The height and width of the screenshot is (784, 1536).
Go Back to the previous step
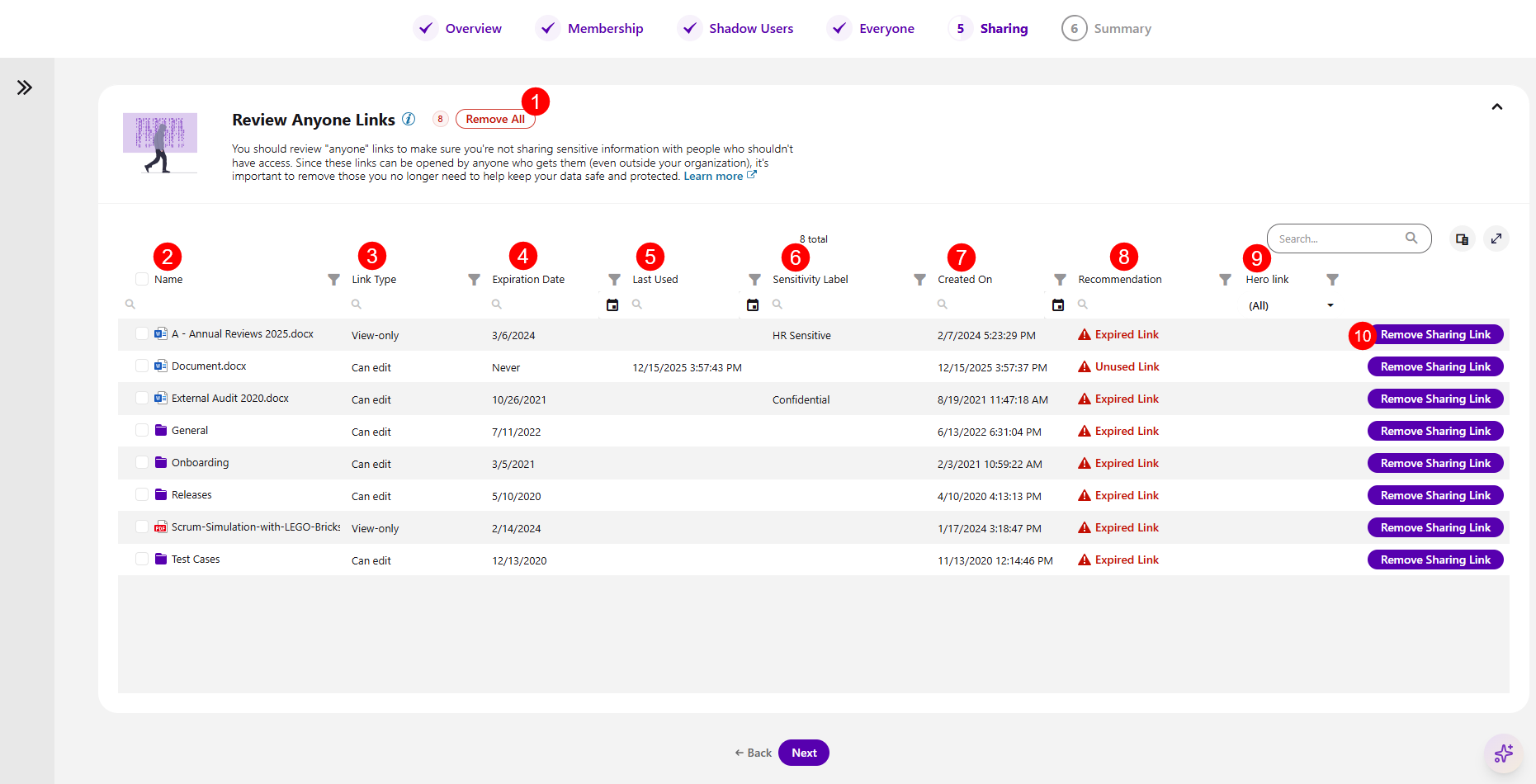(x=753, y=753)
